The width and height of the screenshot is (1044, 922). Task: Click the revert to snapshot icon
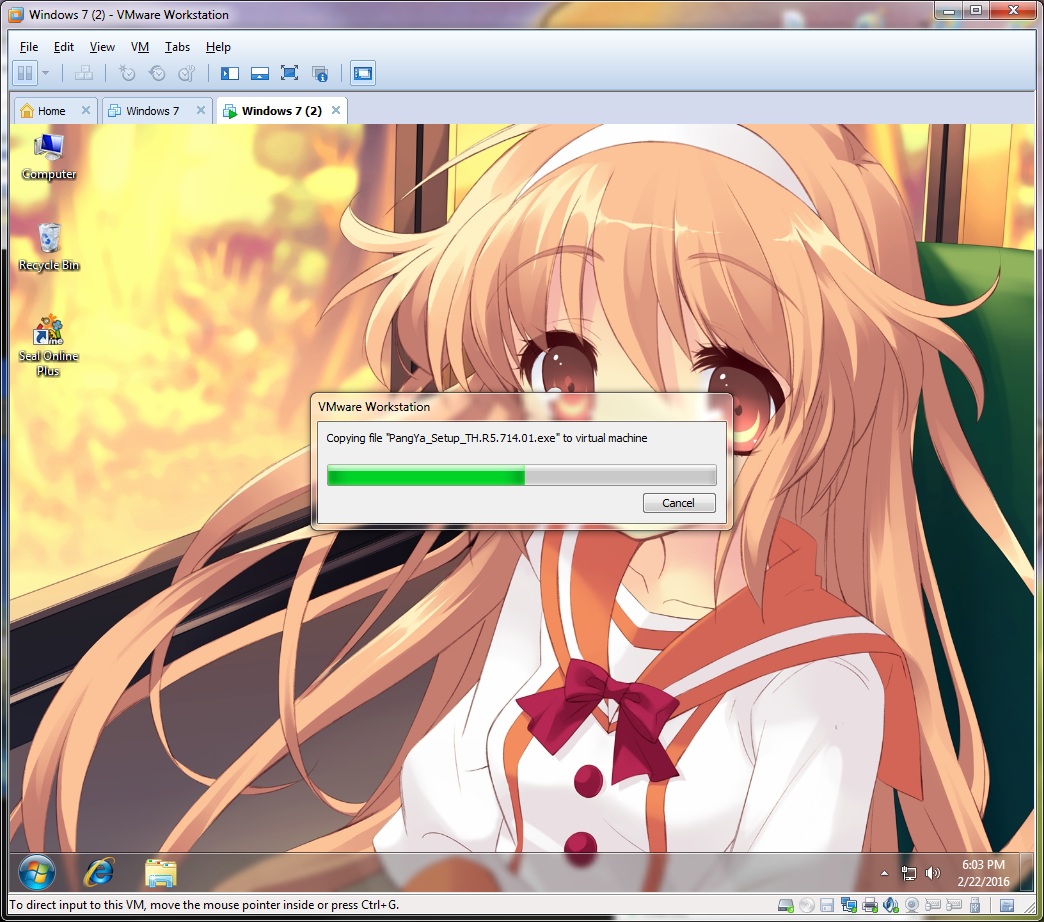(157, 73)
